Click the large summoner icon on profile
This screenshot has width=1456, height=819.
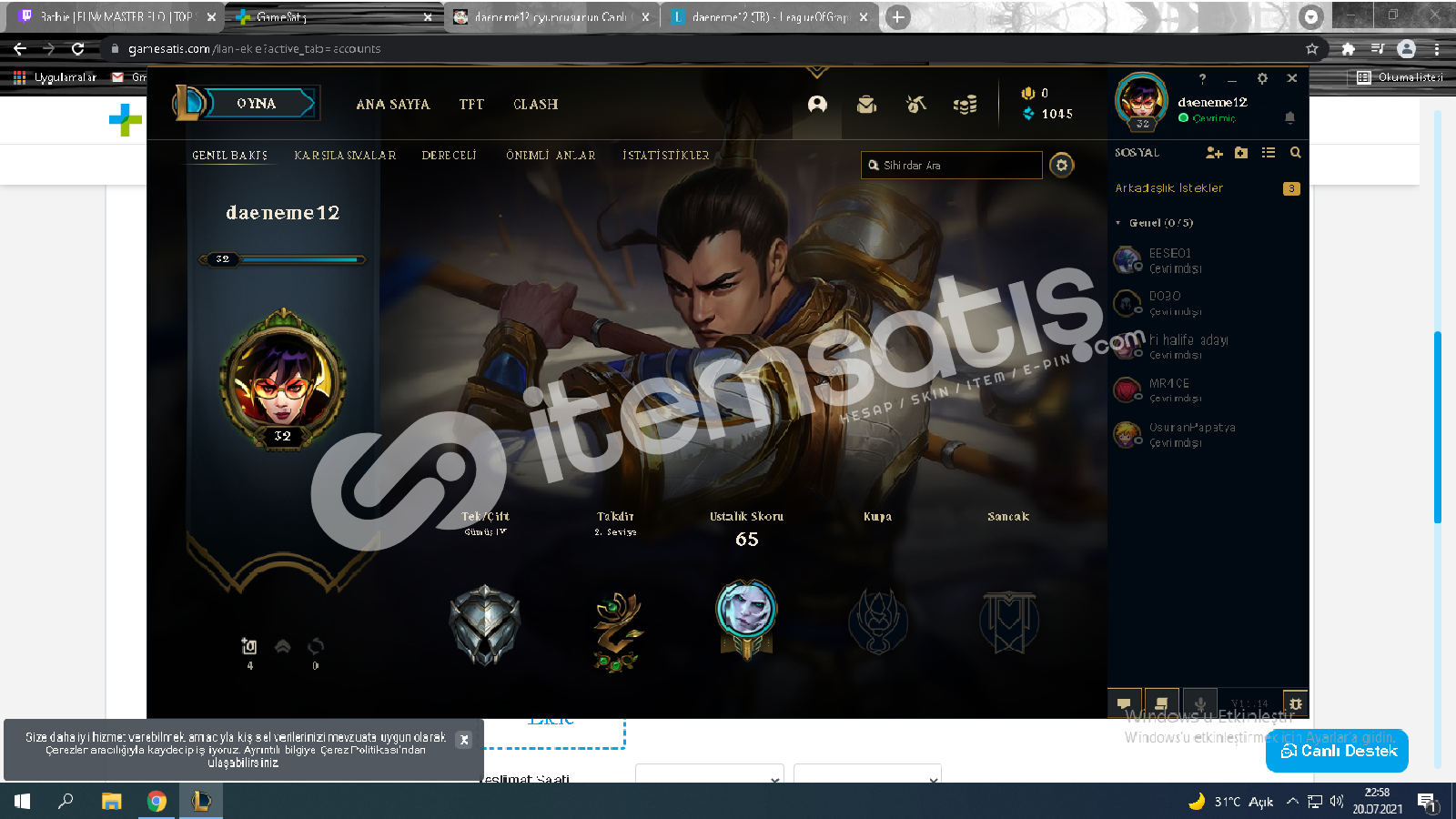point(283,379)
